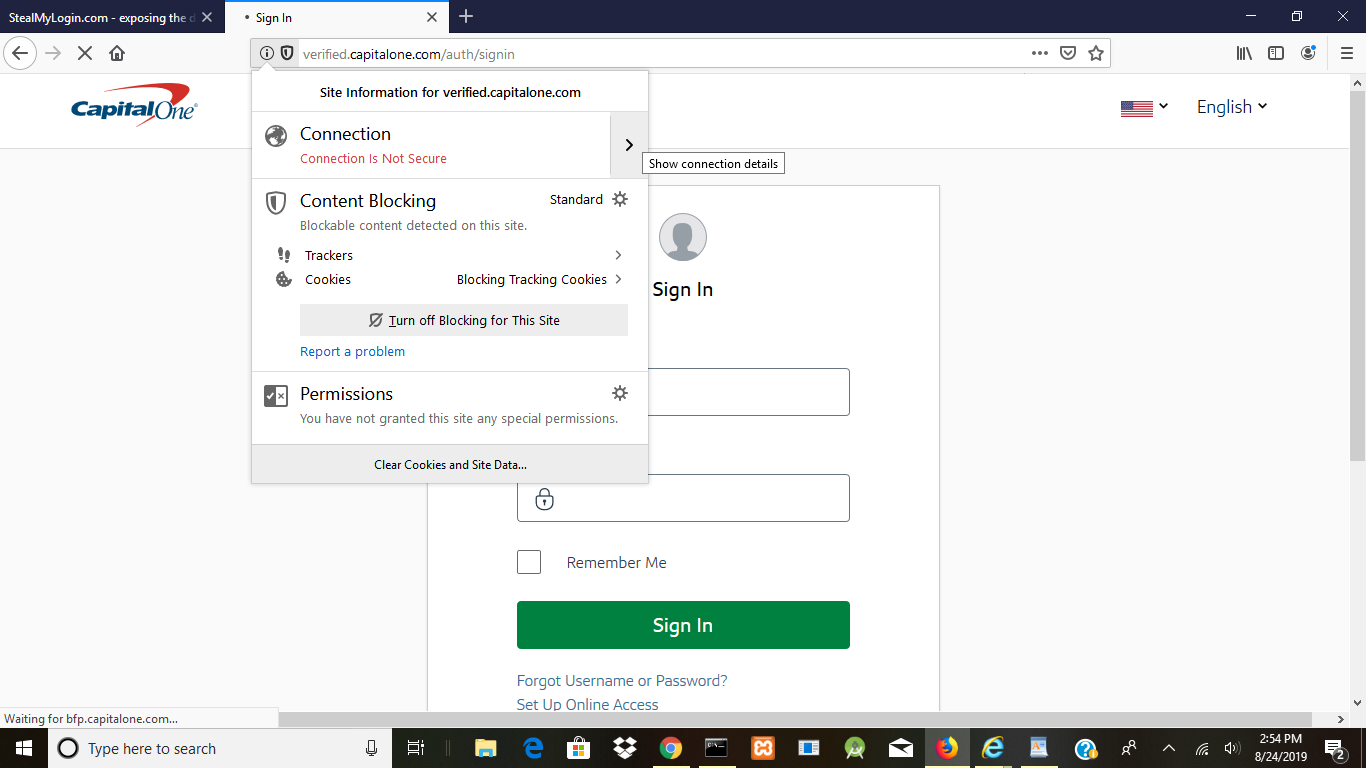This screenshot has height=768, width=1366.
Task: Switch to Firefox on the taskbar
Action: pyautogui.click(x=946, y=748)
